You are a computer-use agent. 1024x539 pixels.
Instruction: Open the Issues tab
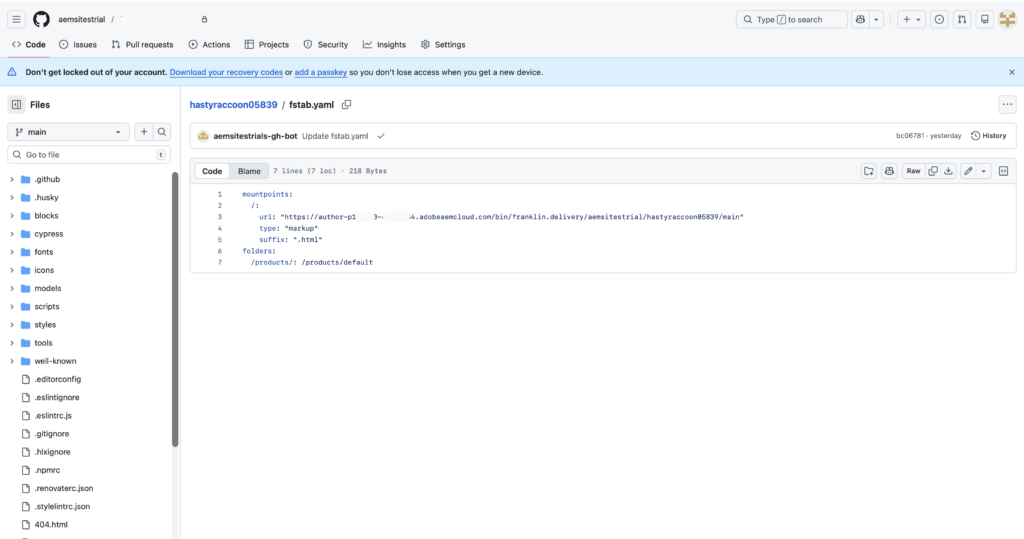[78, 44]
